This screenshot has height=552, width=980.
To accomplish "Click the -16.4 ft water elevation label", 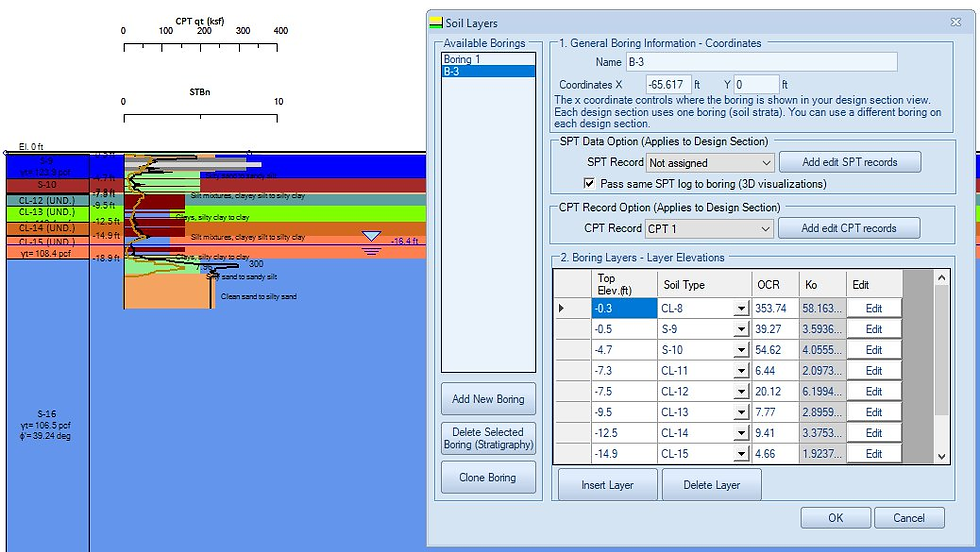I will (x=405, y=241).
